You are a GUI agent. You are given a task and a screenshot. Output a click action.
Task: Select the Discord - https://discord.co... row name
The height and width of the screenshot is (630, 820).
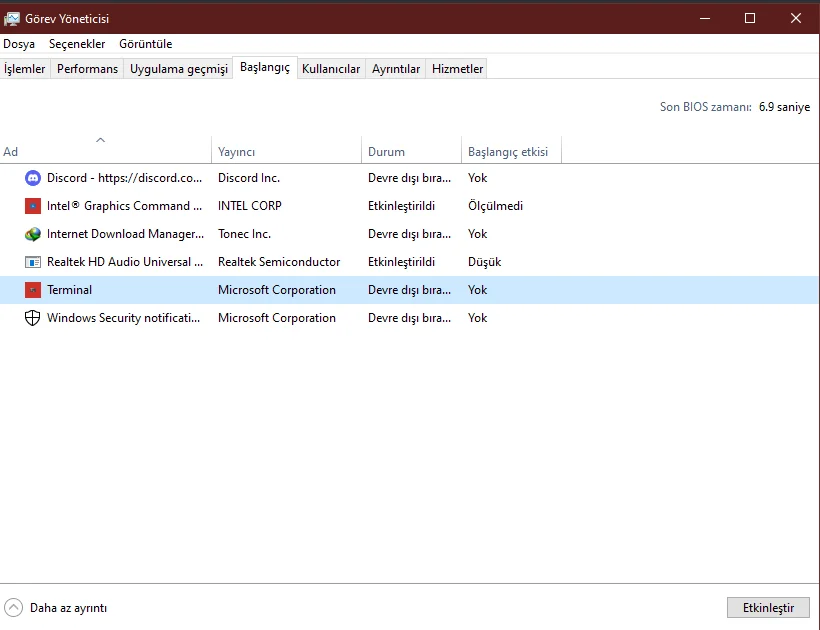124,178
